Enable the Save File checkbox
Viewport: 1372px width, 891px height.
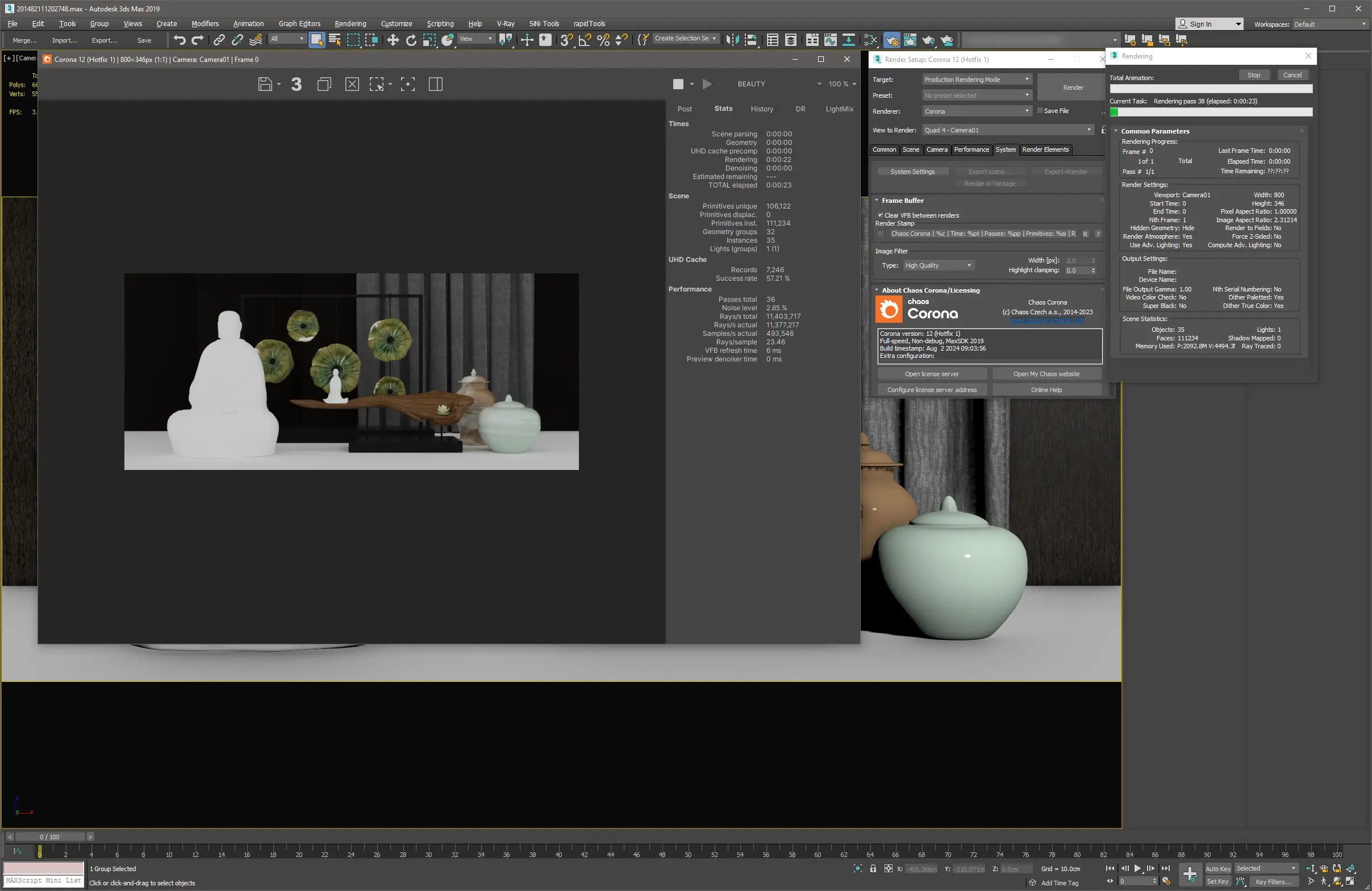click(x=1040, y=111)
